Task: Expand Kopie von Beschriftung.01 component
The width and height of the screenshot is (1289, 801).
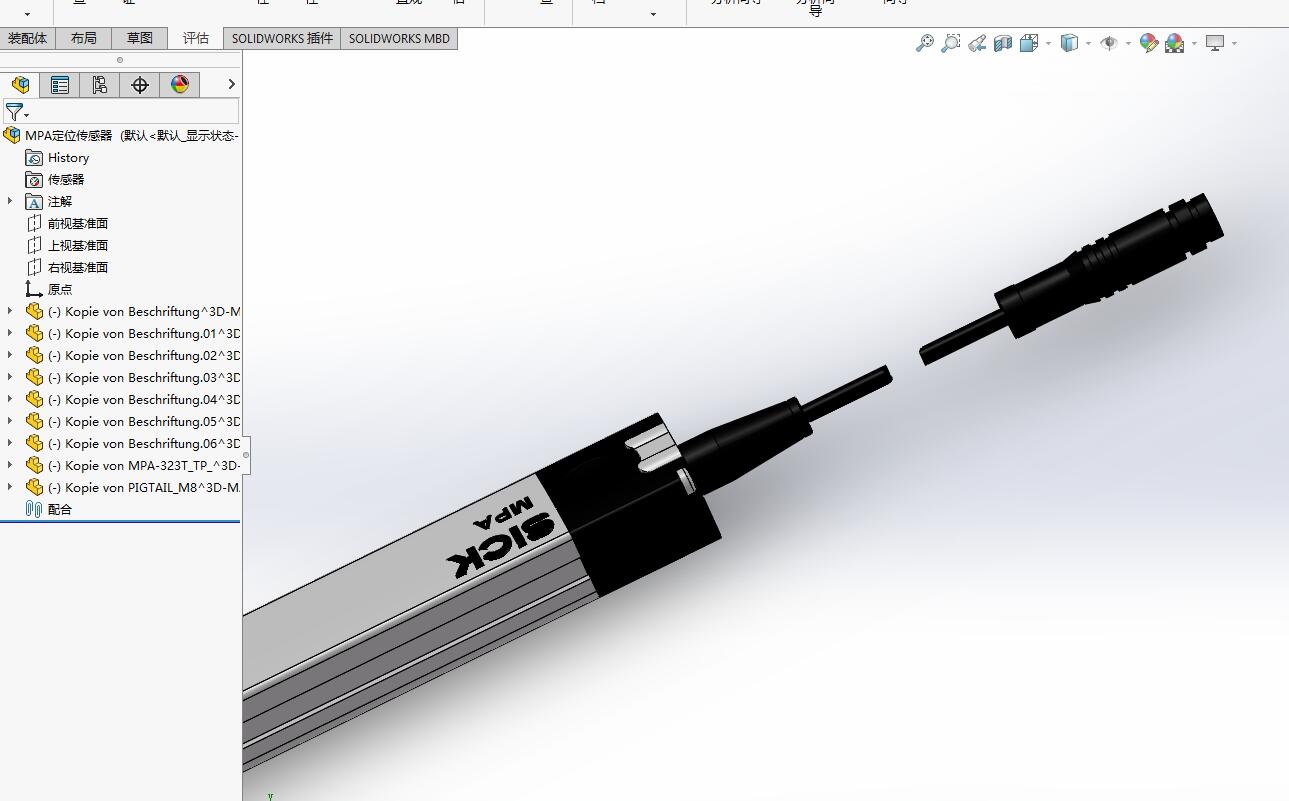Action: click(10, 333)
